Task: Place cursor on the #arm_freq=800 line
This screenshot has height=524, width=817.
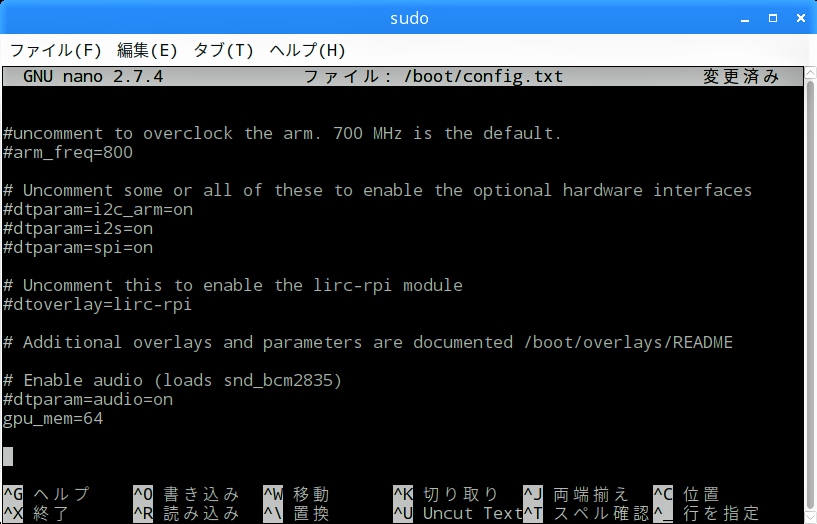Action: click(x=68, y=153)
